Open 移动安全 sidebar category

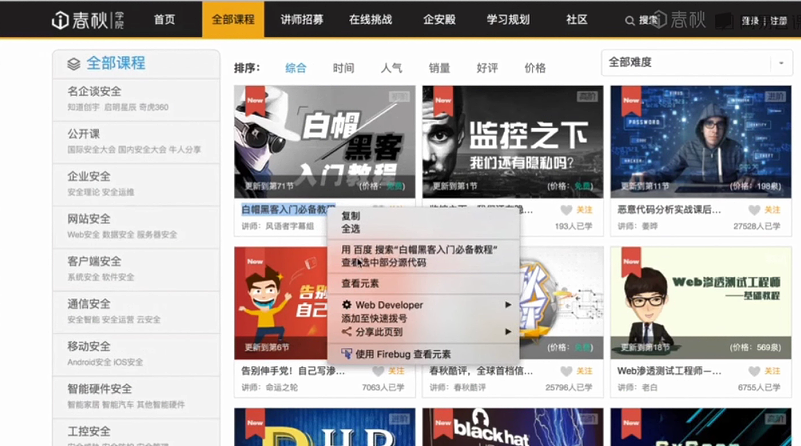pyautogui.click(x=89, y=346)
